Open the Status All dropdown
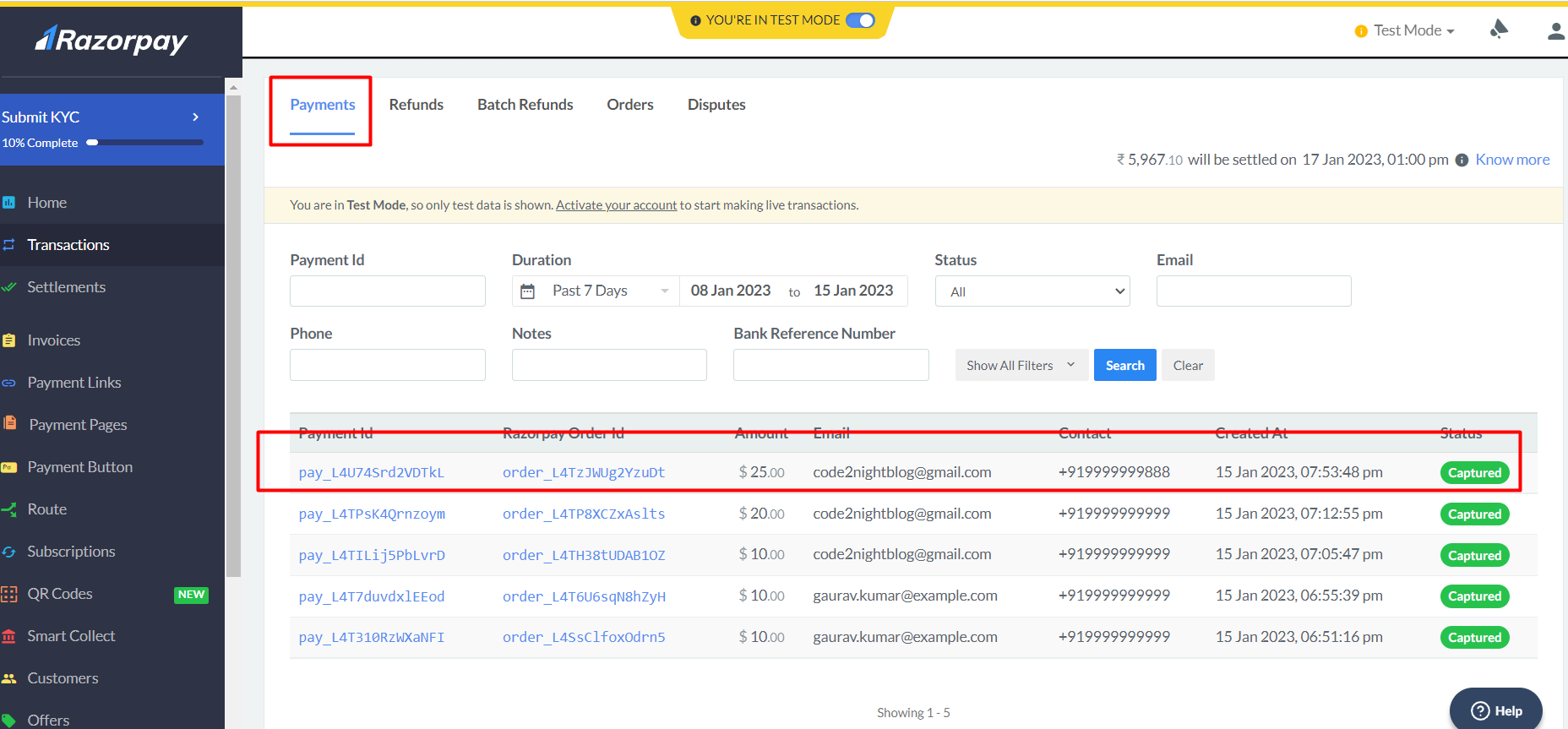This screenshot has height=729, width=1568. point(1032,291)
